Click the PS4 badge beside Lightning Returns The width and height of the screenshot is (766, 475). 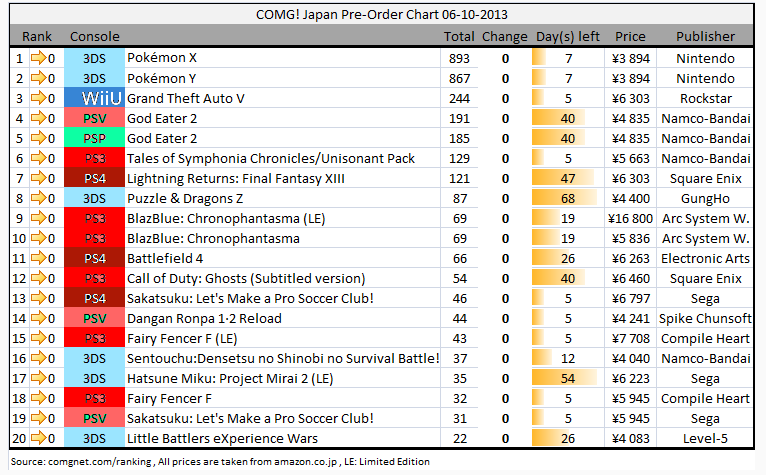(94, 178)
